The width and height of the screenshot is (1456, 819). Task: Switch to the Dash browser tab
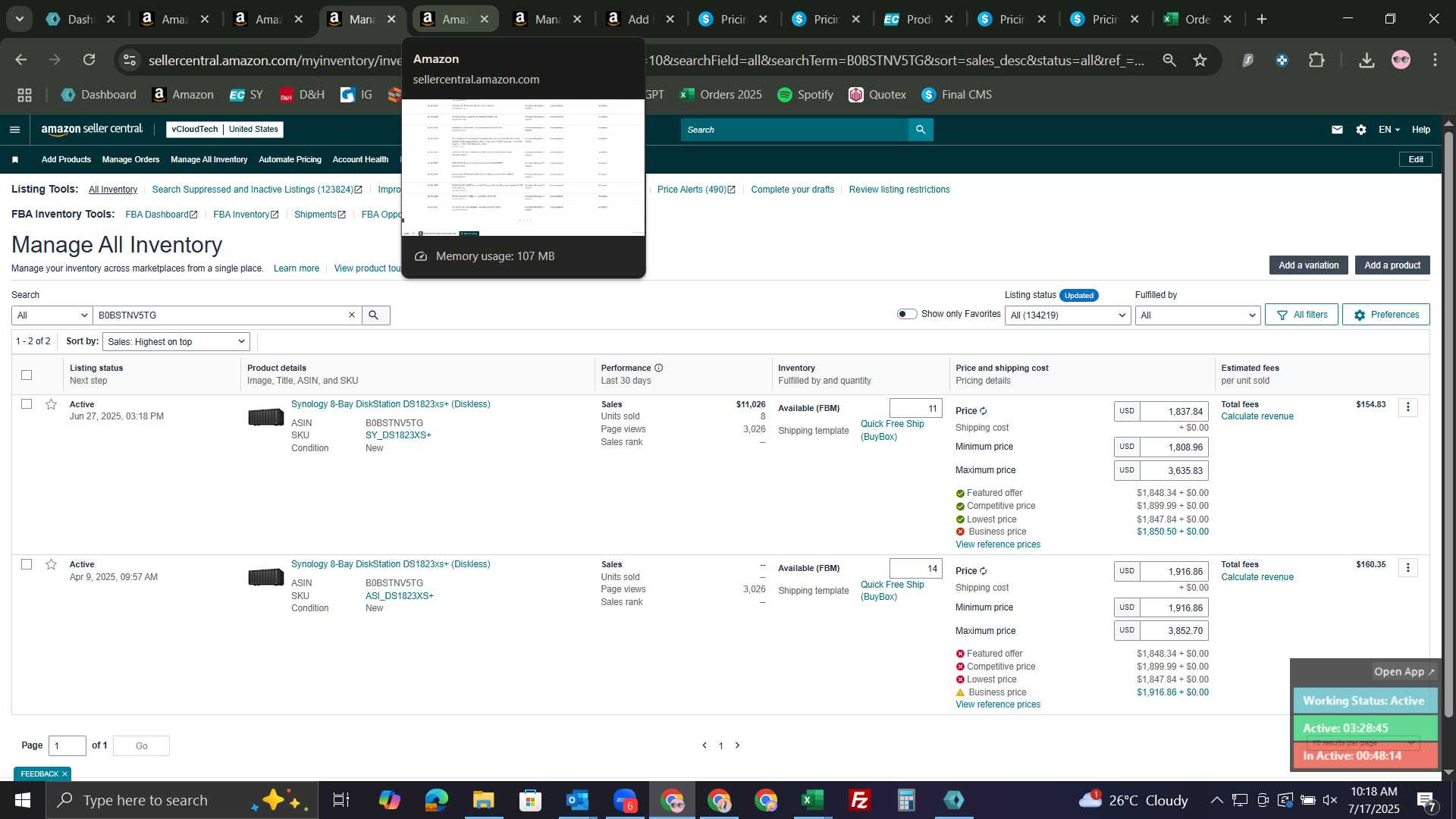(x=80, y=19)
